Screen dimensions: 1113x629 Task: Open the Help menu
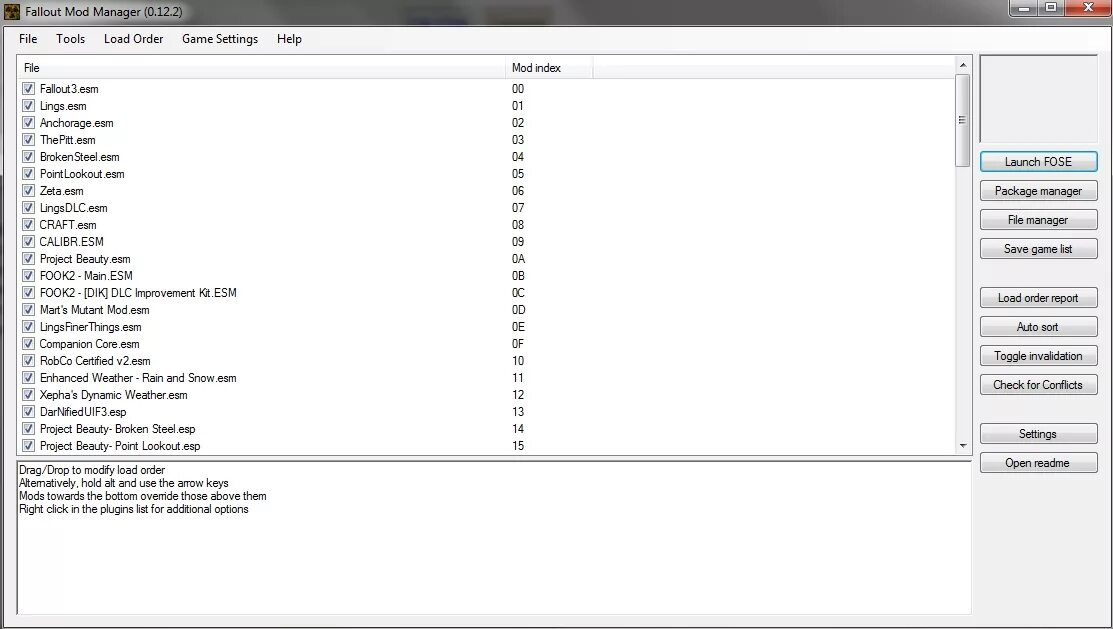(x=289, y=39)
